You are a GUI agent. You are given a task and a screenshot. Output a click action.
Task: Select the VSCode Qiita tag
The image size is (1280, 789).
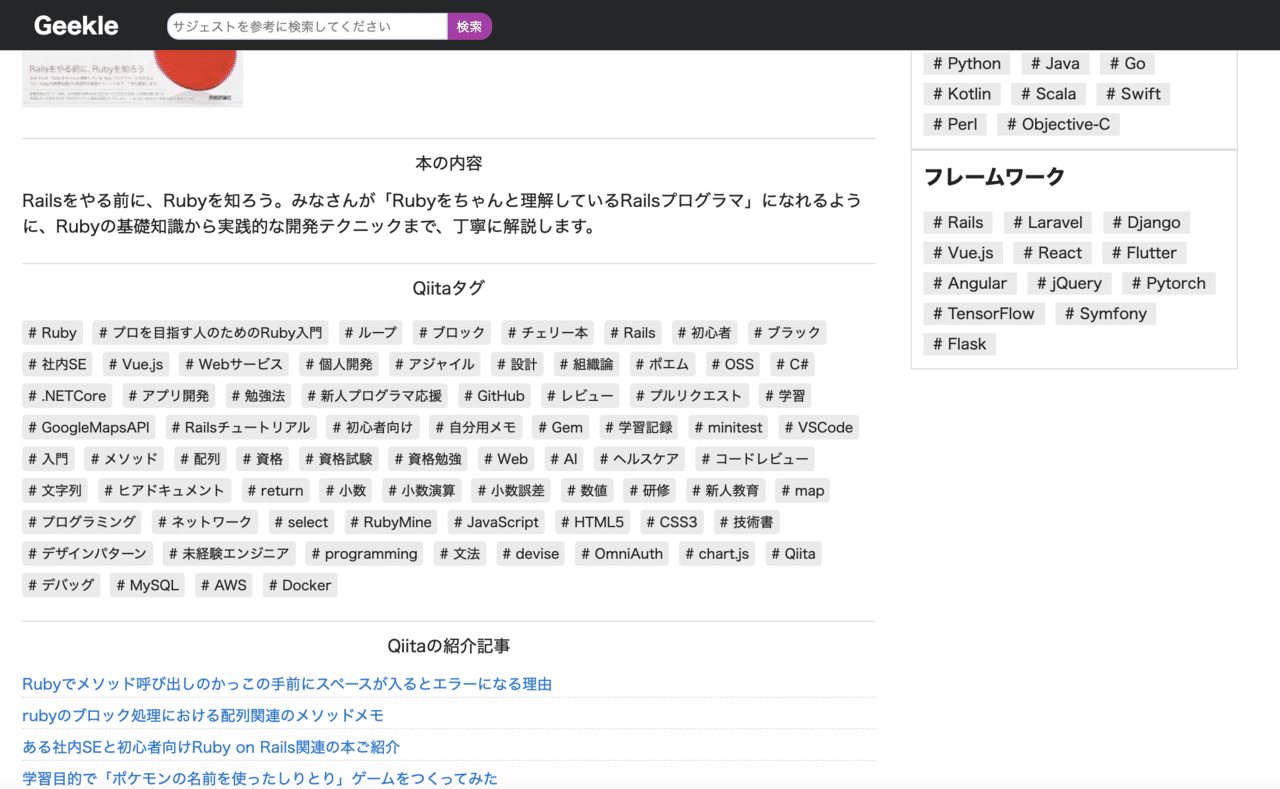(x=818, y=427)
